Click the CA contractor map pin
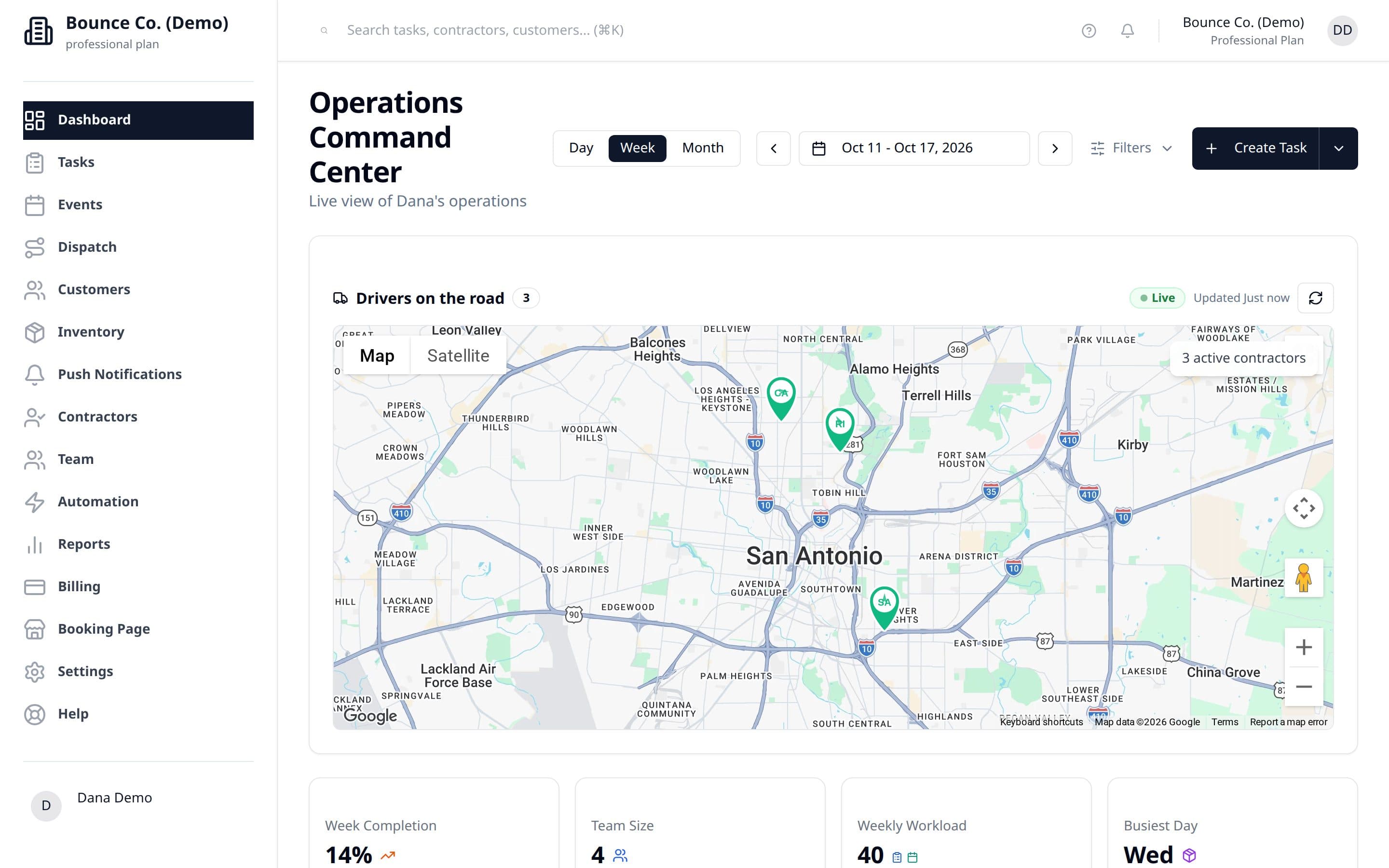This screenshot has width=1389, height=868. 781,398
